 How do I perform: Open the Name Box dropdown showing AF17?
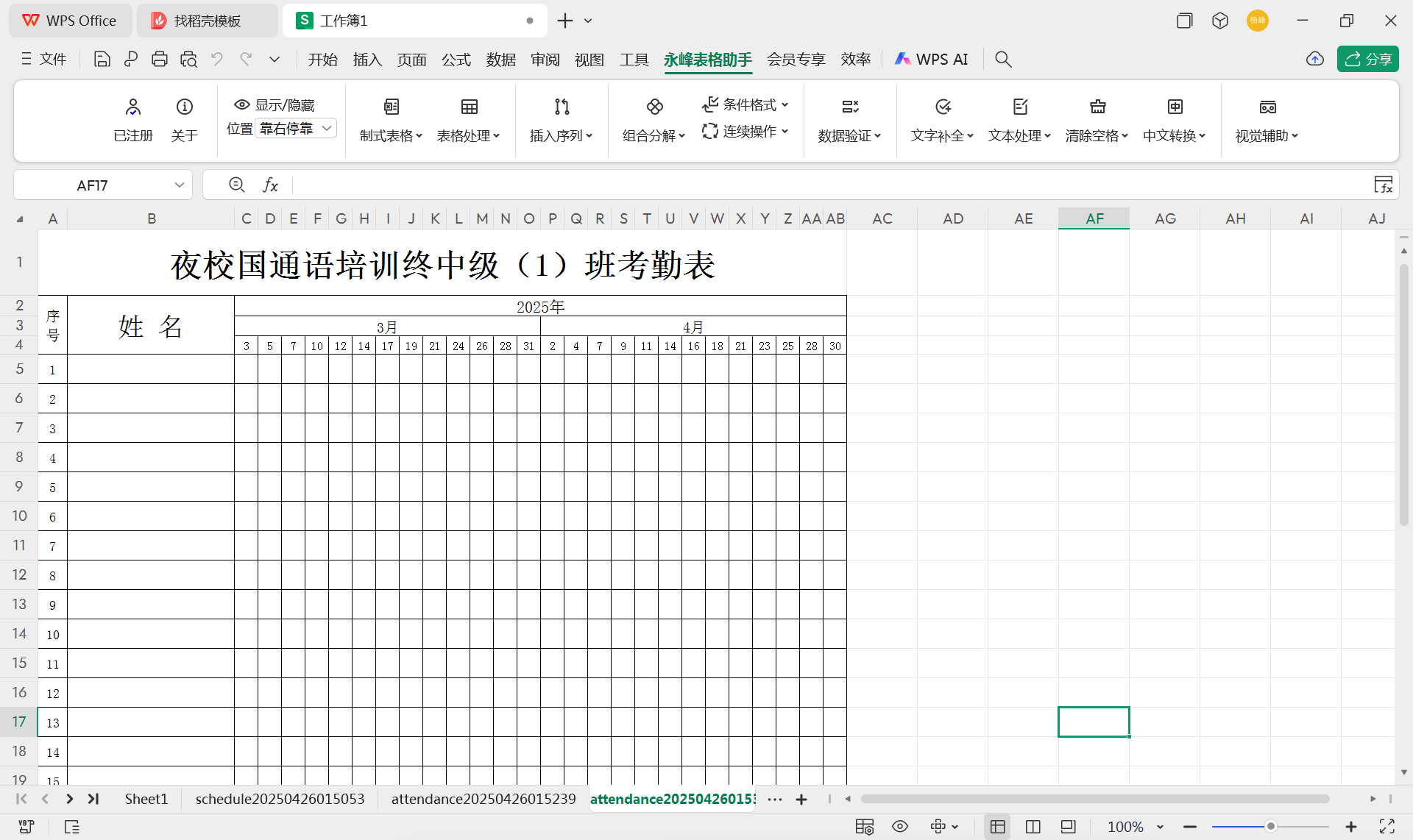click(179, 185)
